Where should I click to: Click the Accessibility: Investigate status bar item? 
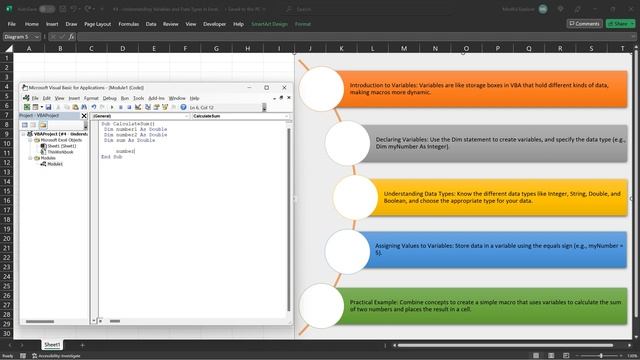(x=56, y=356)
